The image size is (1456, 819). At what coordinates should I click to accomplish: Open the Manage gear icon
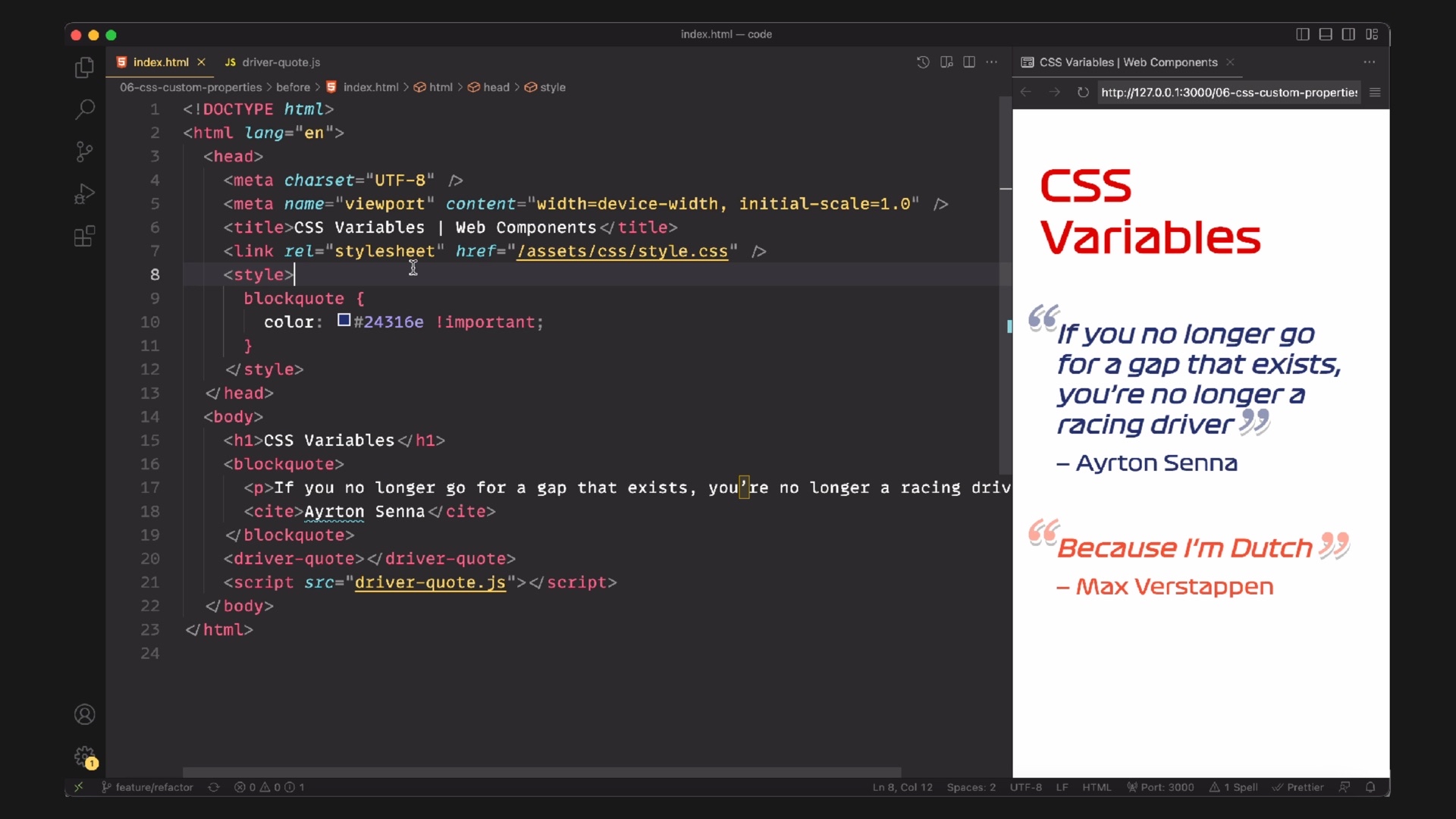coord(84,756)
